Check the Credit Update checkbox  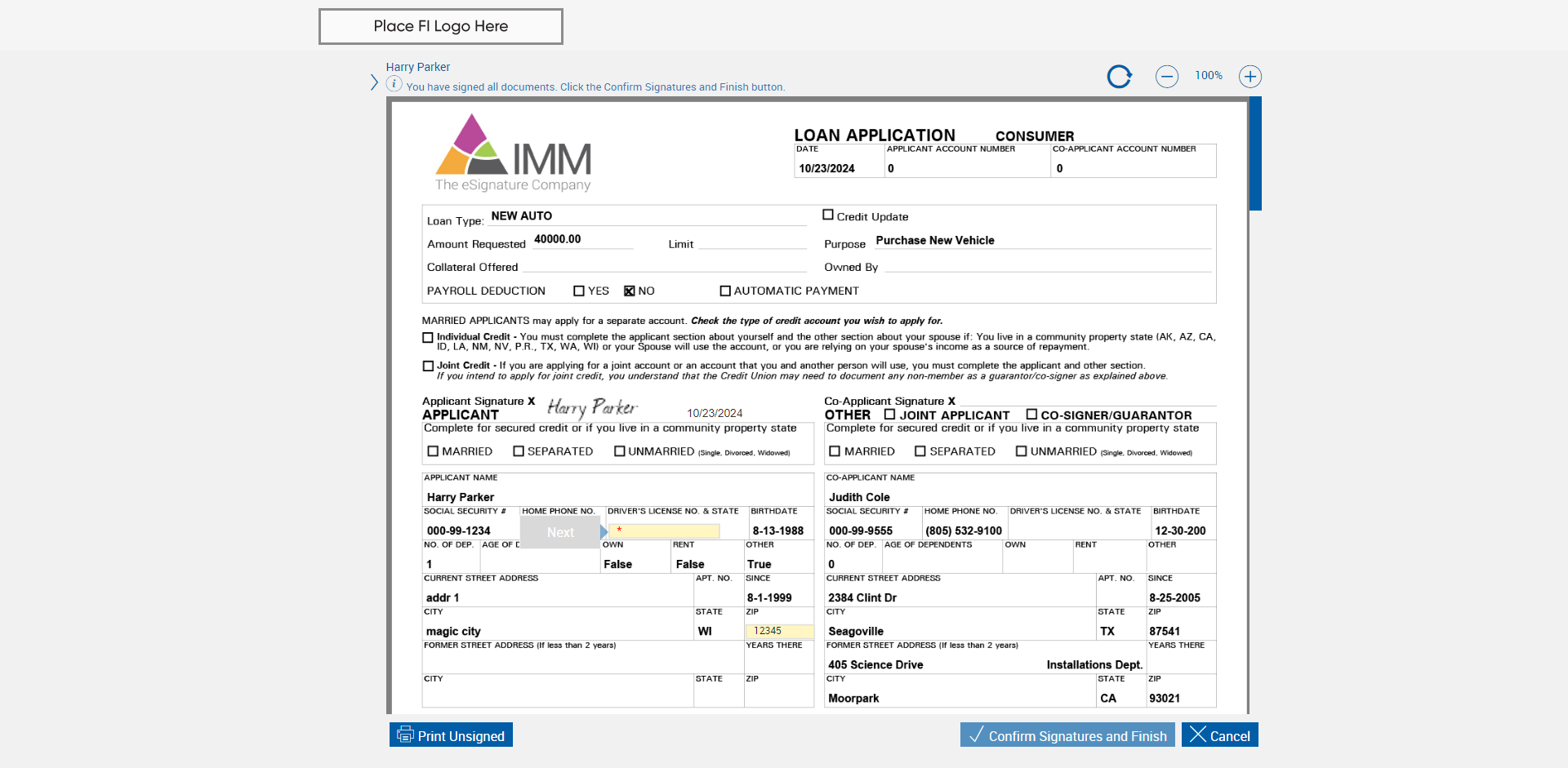(828, 215)
